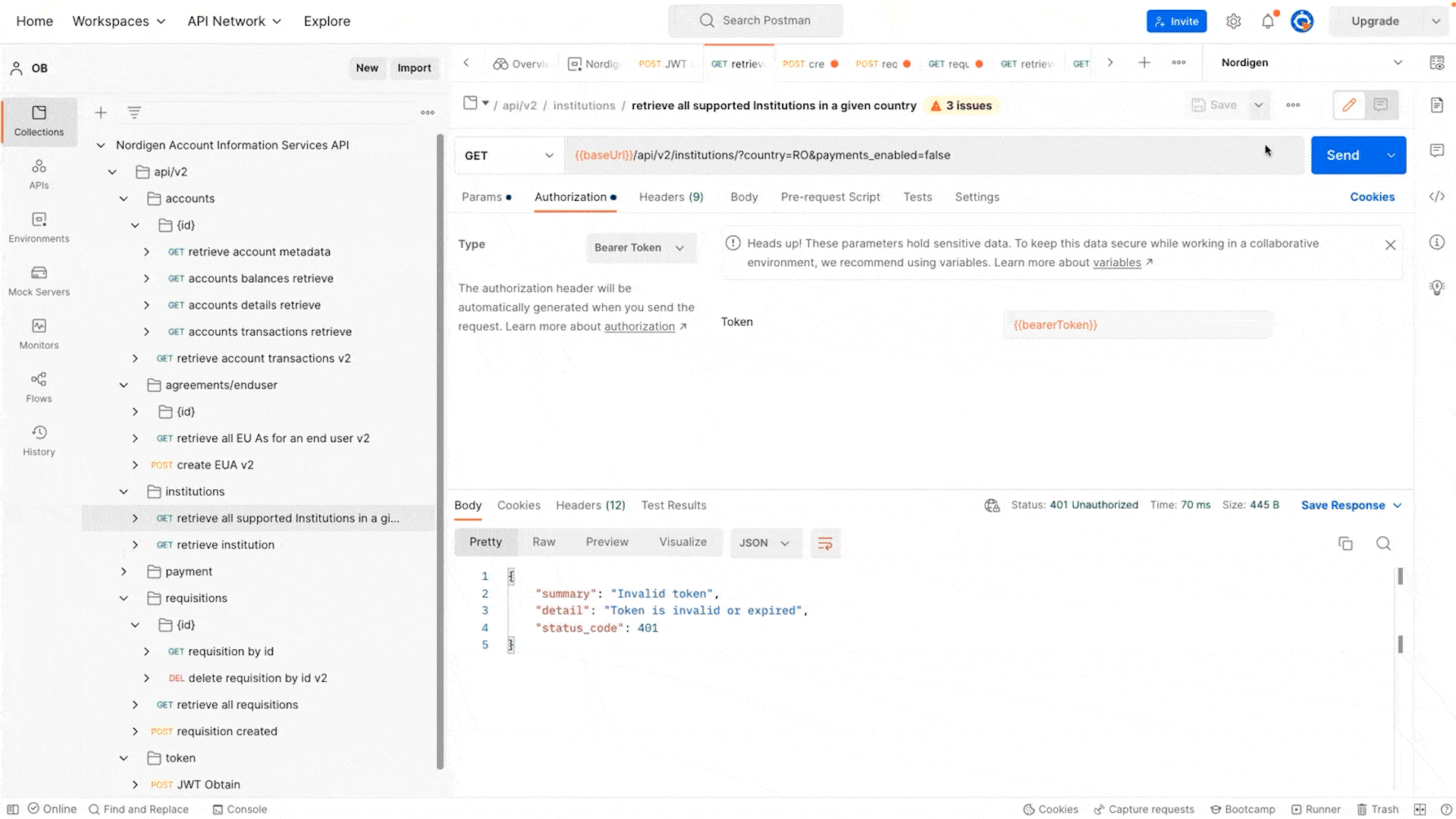The width and height of the screenshot is (1456, 819).
Task: Click the filter icon in collections panel
Action: [x=134, y=113]
